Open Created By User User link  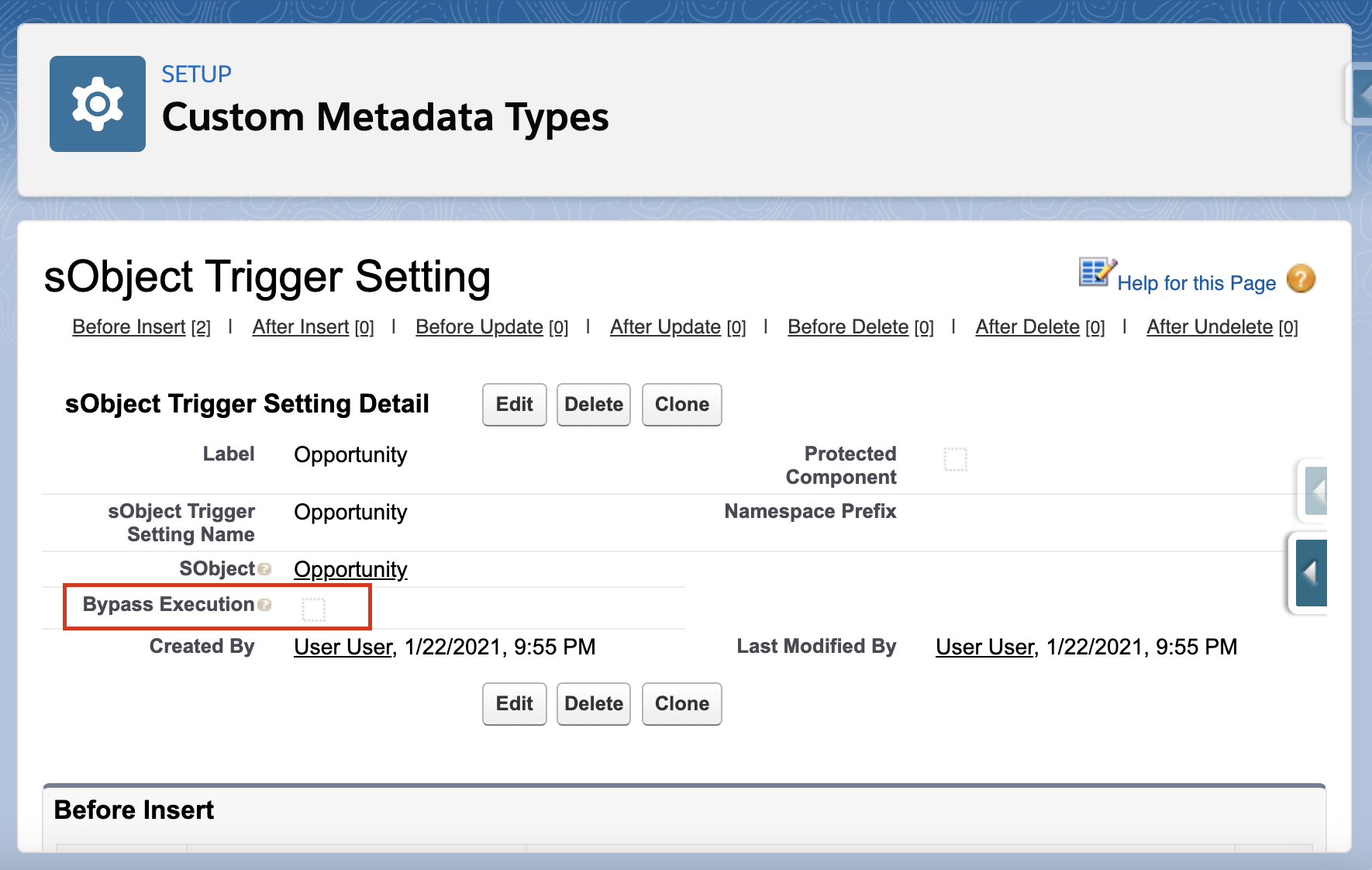(343, 647)
